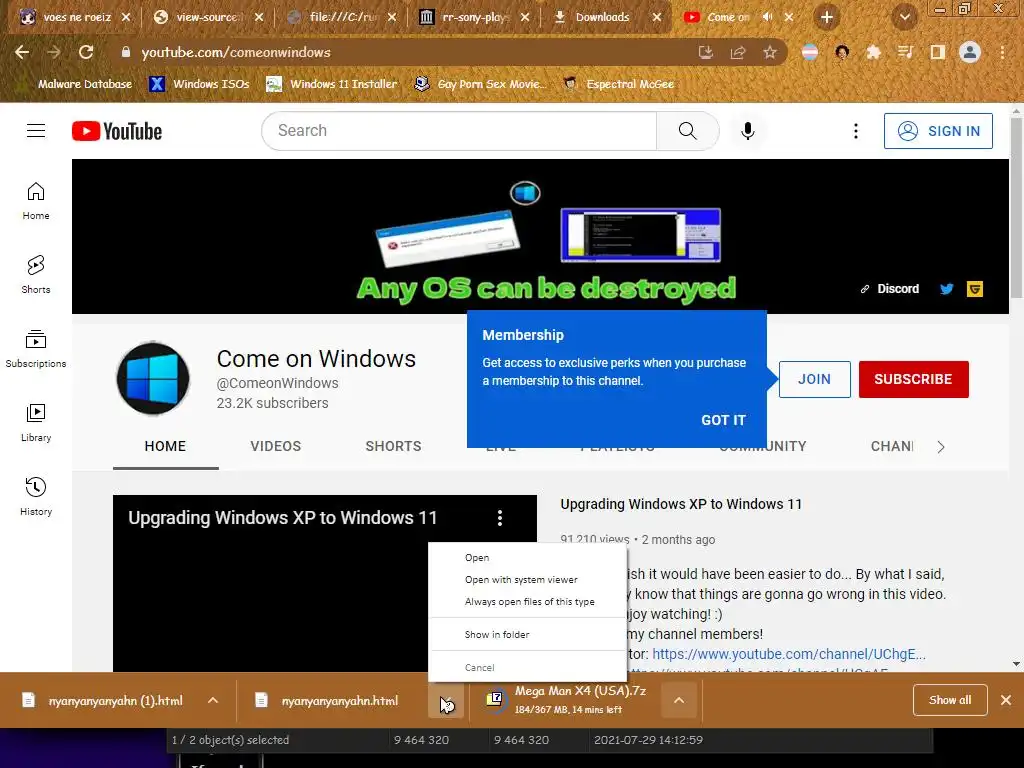This screenshot has height=768, width=1024.
Task: Start voice search with microphone icon
Action: 748,131
